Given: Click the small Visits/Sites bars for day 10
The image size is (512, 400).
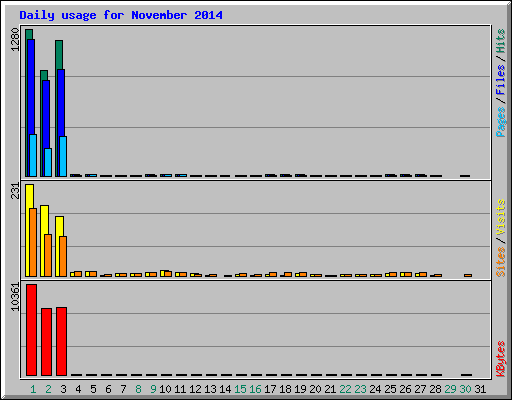Looking at the screenshot, I should (166, 273).
